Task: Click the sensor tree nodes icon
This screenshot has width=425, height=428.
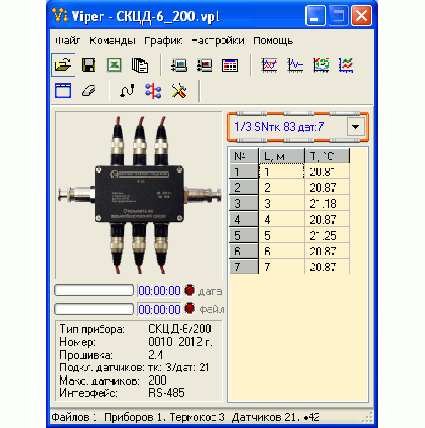Action: pyautogui.click(x=153, y=90)
